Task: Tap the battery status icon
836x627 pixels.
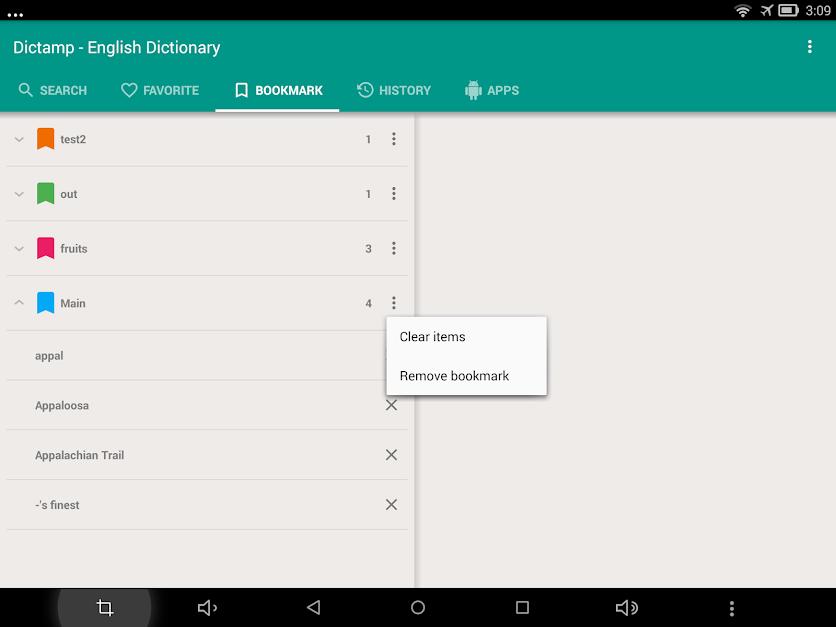Action: 788,10
